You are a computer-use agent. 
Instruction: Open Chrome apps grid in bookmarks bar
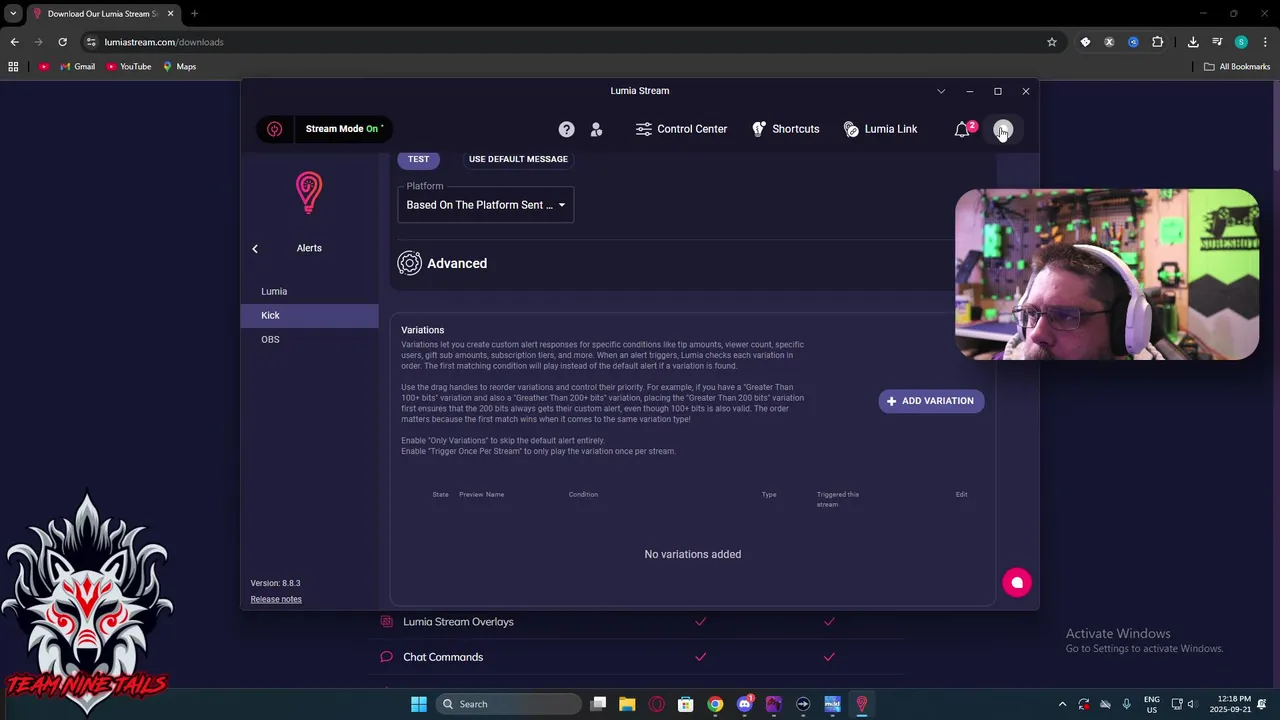(x=13, y=67)
